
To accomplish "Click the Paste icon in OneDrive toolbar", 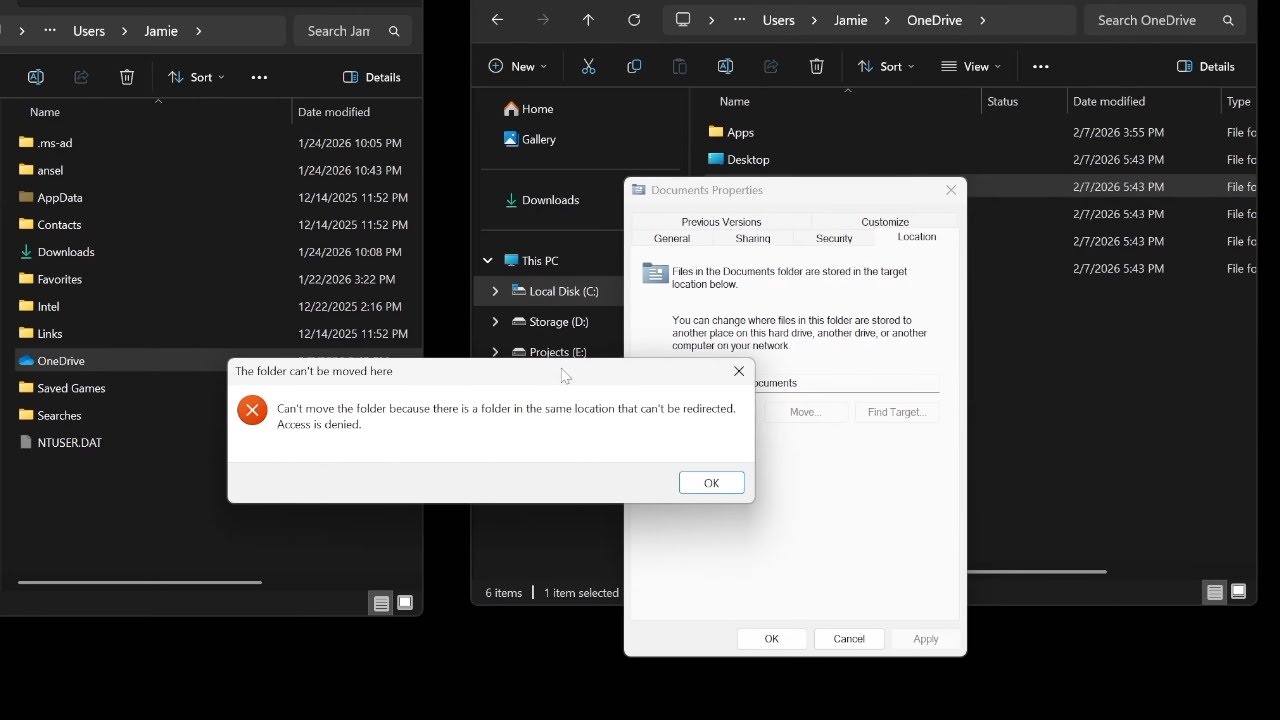I will [x=680, y=66].
